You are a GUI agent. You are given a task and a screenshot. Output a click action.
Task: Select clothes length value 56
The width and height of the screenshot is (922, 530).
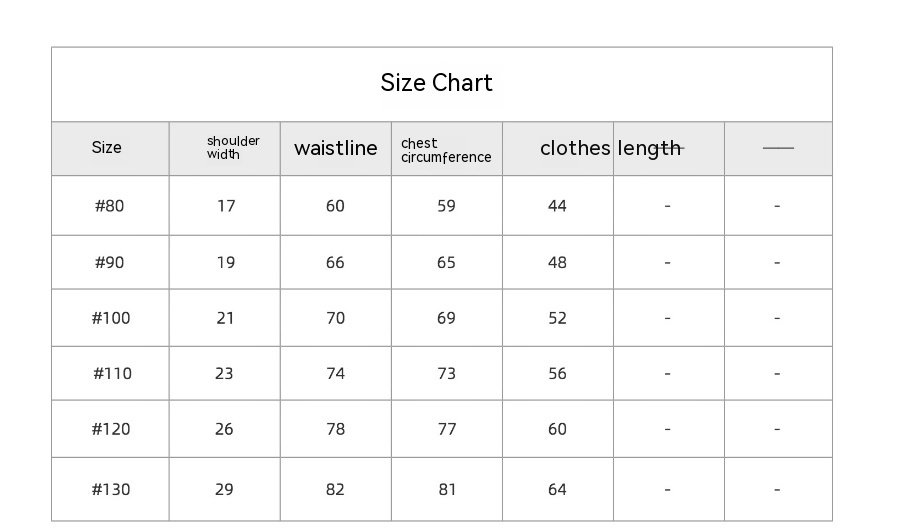(557, 374)
